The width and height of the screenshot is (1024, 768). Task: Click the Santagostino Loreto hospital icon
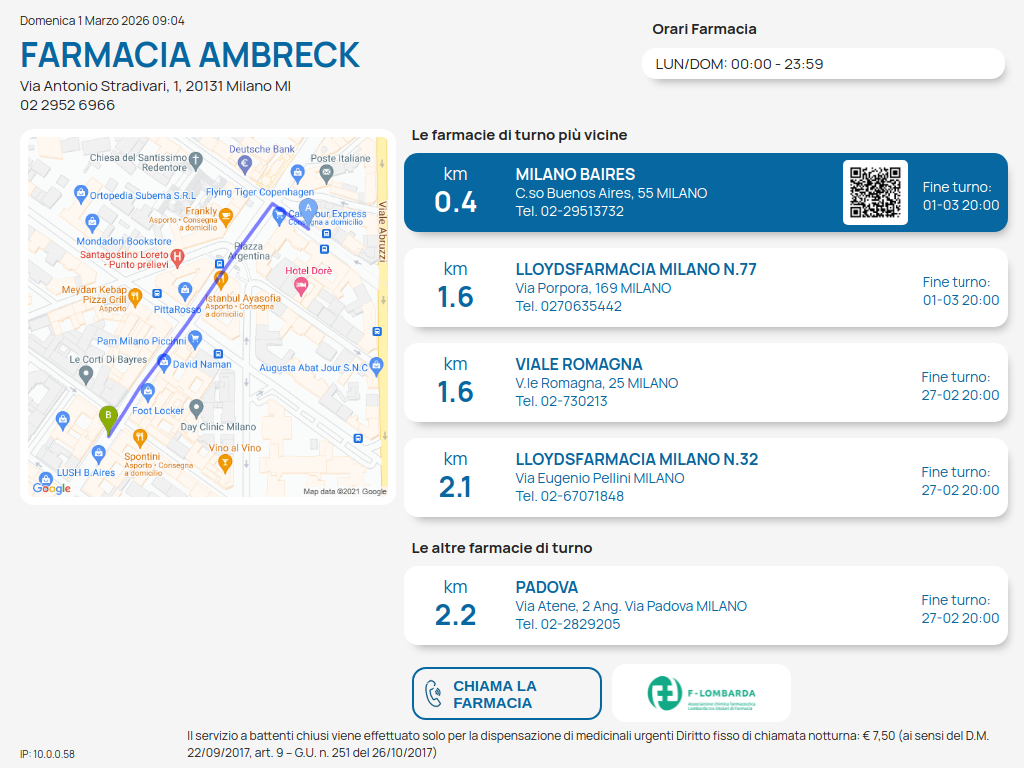(x=178, y=258)
